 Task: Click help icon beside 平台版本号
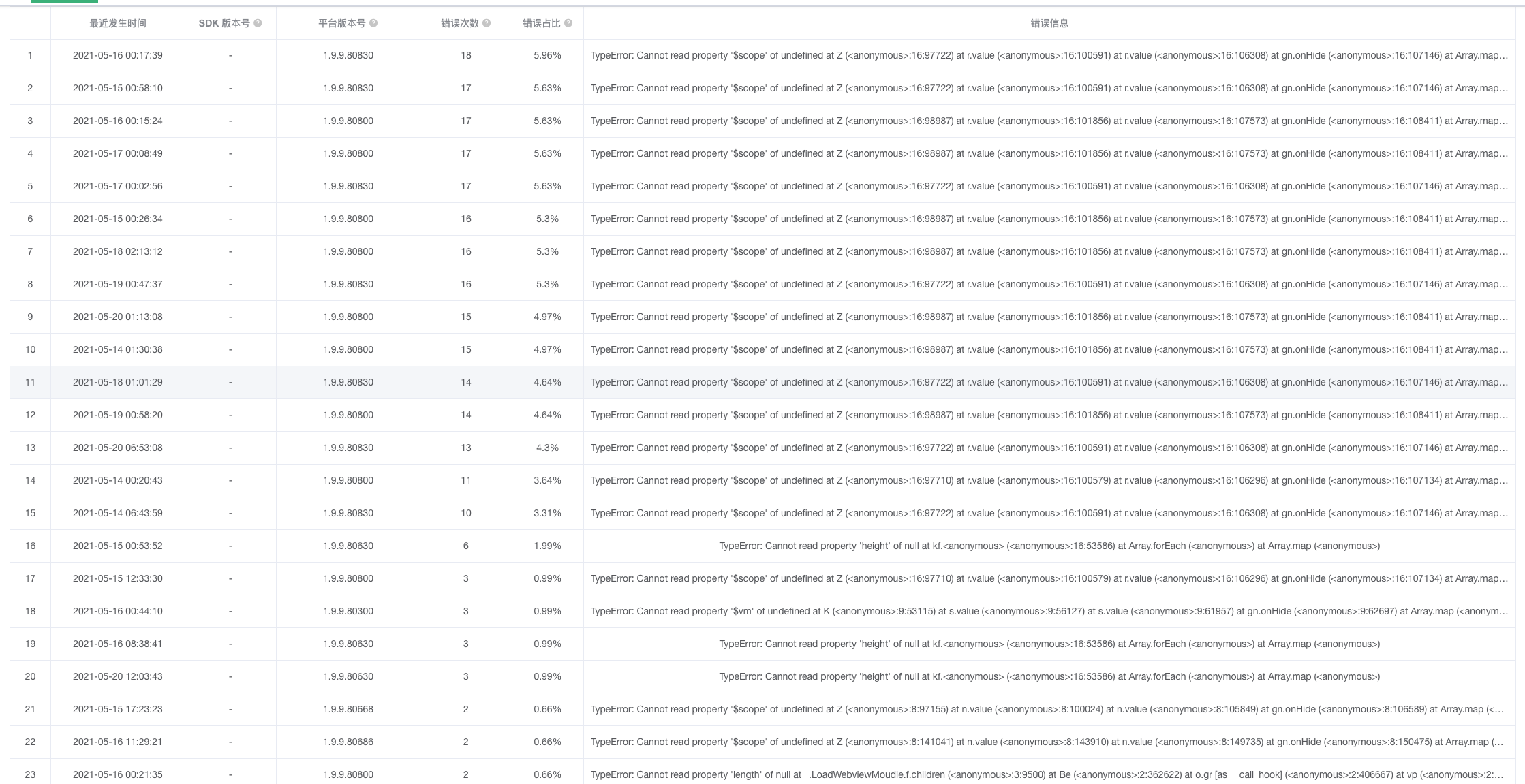pos(373,23)
